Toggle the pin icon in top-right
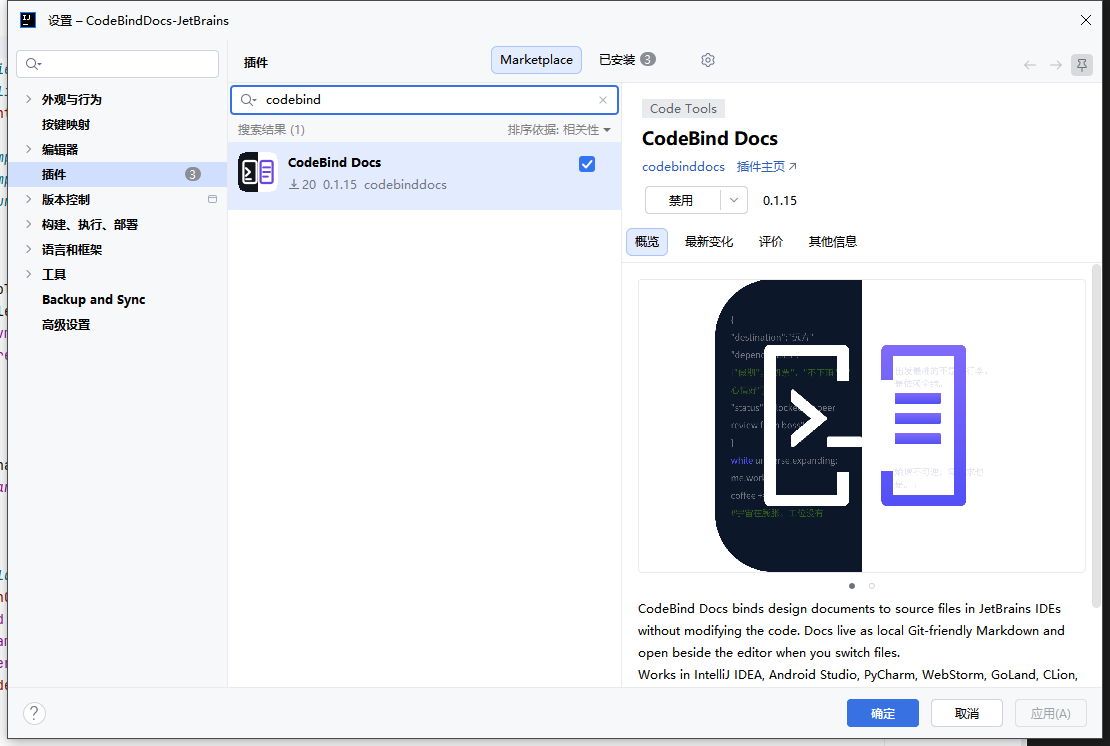 tap(1082, 65)
